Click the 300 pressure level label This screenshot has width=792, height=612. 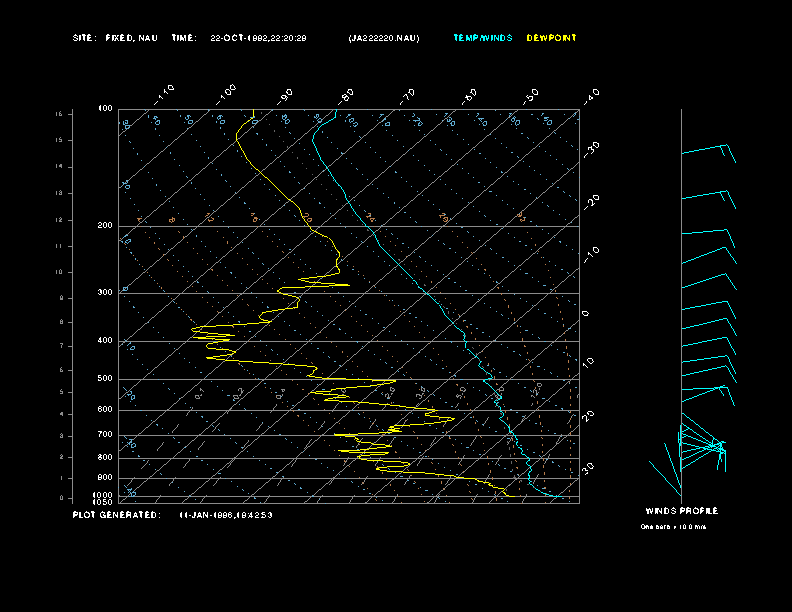click(104, 293)
